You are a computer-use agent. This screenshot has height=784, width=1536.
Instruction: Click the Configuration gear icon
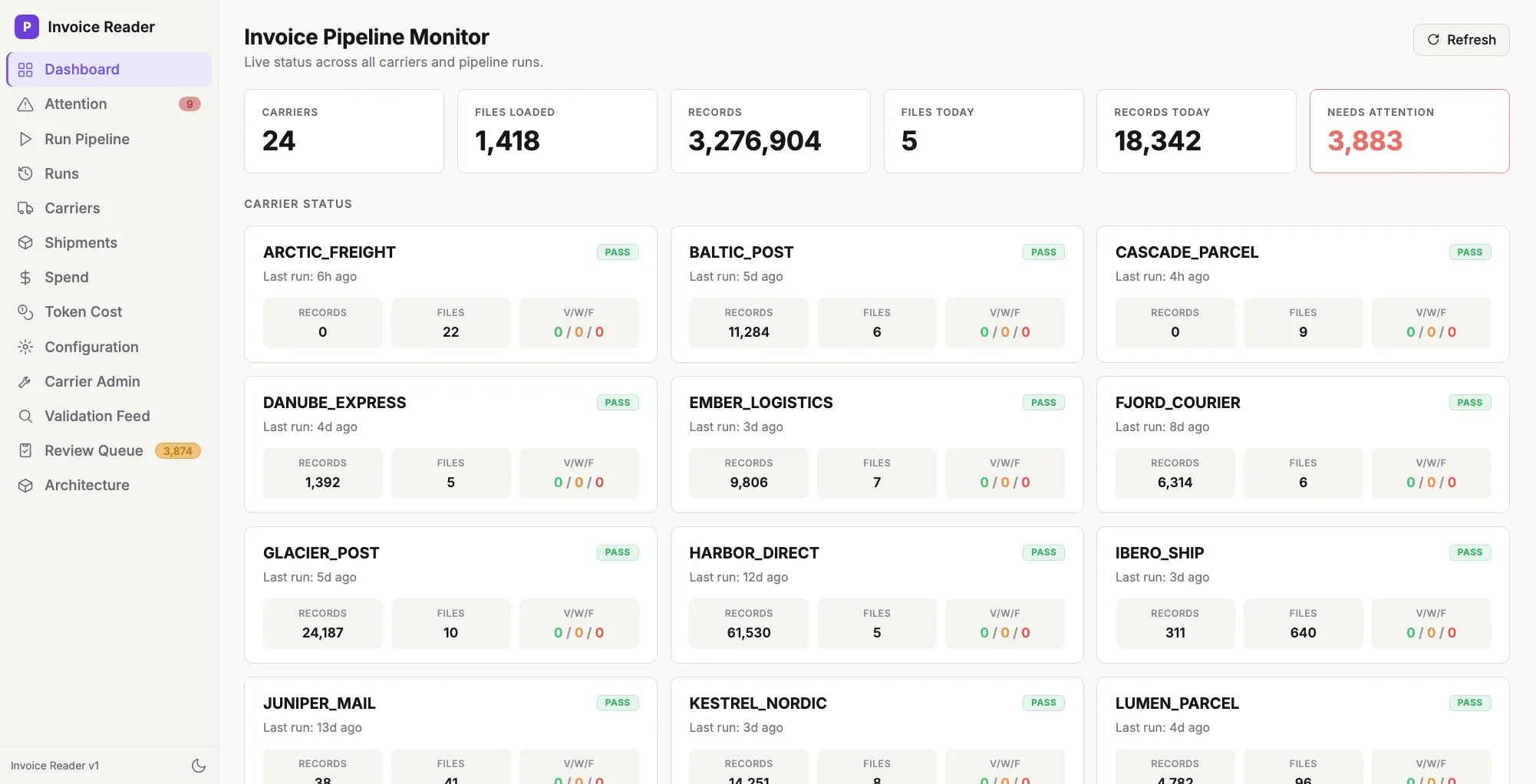(x=25, y=347)
